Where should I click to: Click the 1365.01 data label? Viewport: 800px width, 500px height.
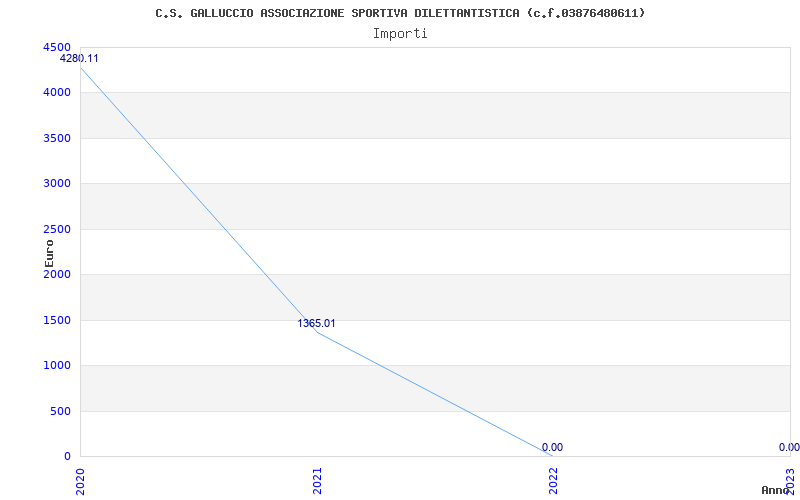316,323
